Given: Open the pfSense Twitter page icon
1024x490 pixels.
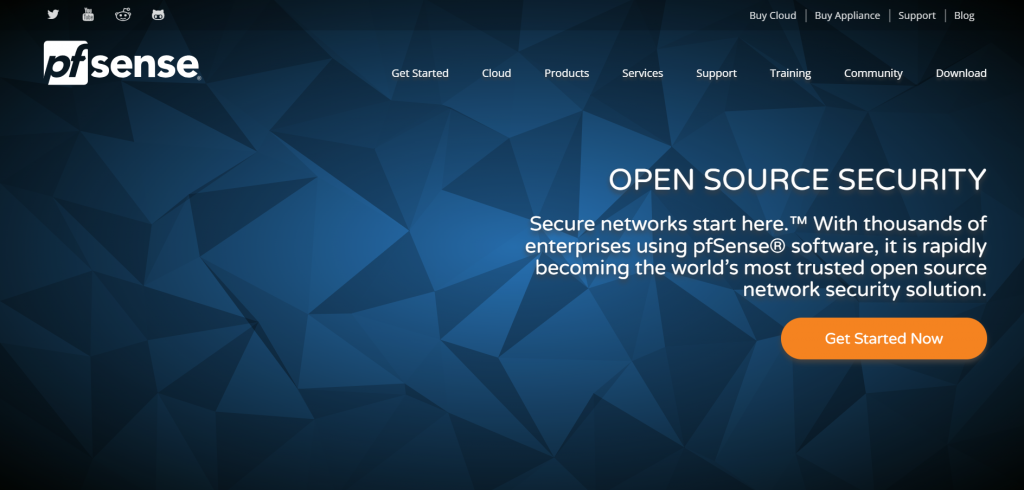Looking at the screenshot, I should coord(53,14).
